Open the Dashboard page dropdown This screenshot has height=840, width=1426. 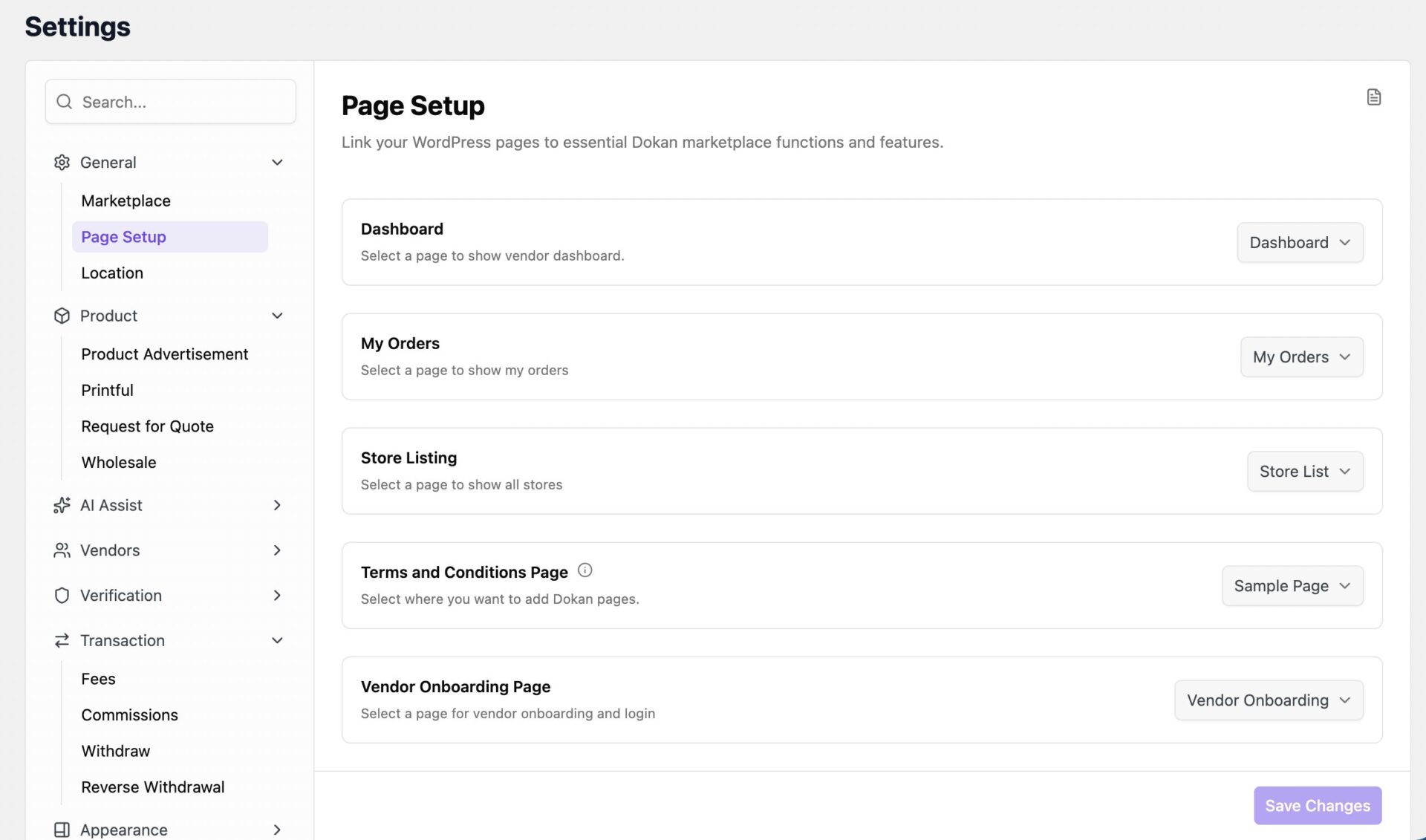coord(1300,242)
